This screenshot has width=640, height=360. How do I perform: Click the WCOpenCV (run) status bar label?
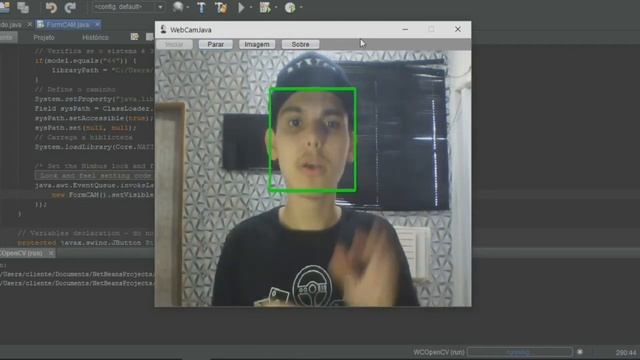439,352
